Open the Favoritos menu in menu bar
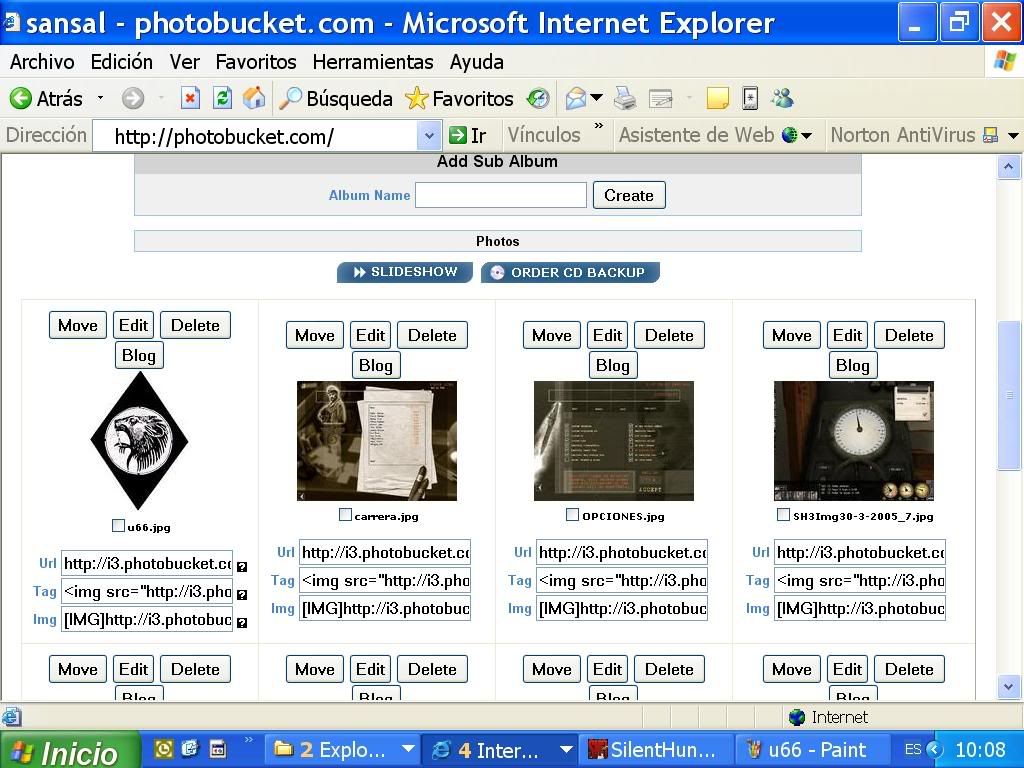The image size is (1024, 768). click(256, 62)
